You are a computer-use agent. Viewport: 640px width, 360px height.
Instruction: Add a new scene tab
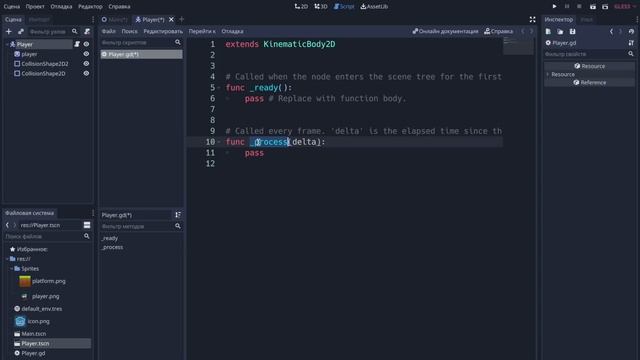[x=182, y=19]
